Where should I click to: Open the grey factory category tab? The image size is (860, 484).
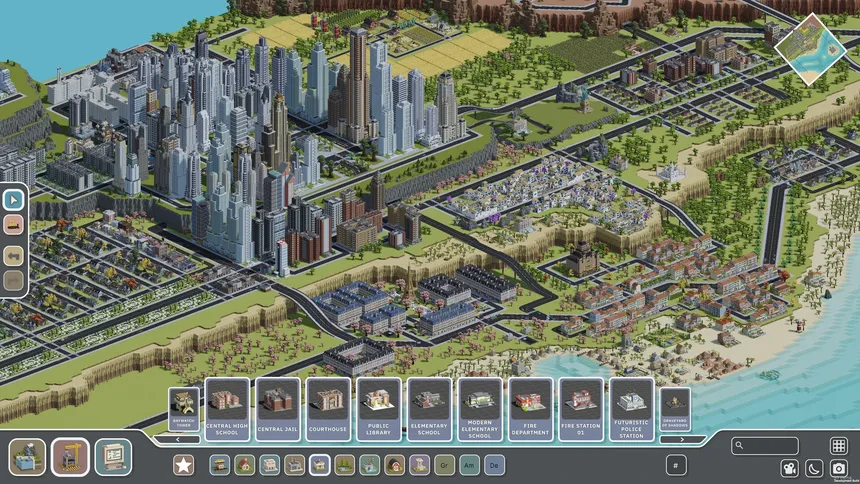pos(295,465)
